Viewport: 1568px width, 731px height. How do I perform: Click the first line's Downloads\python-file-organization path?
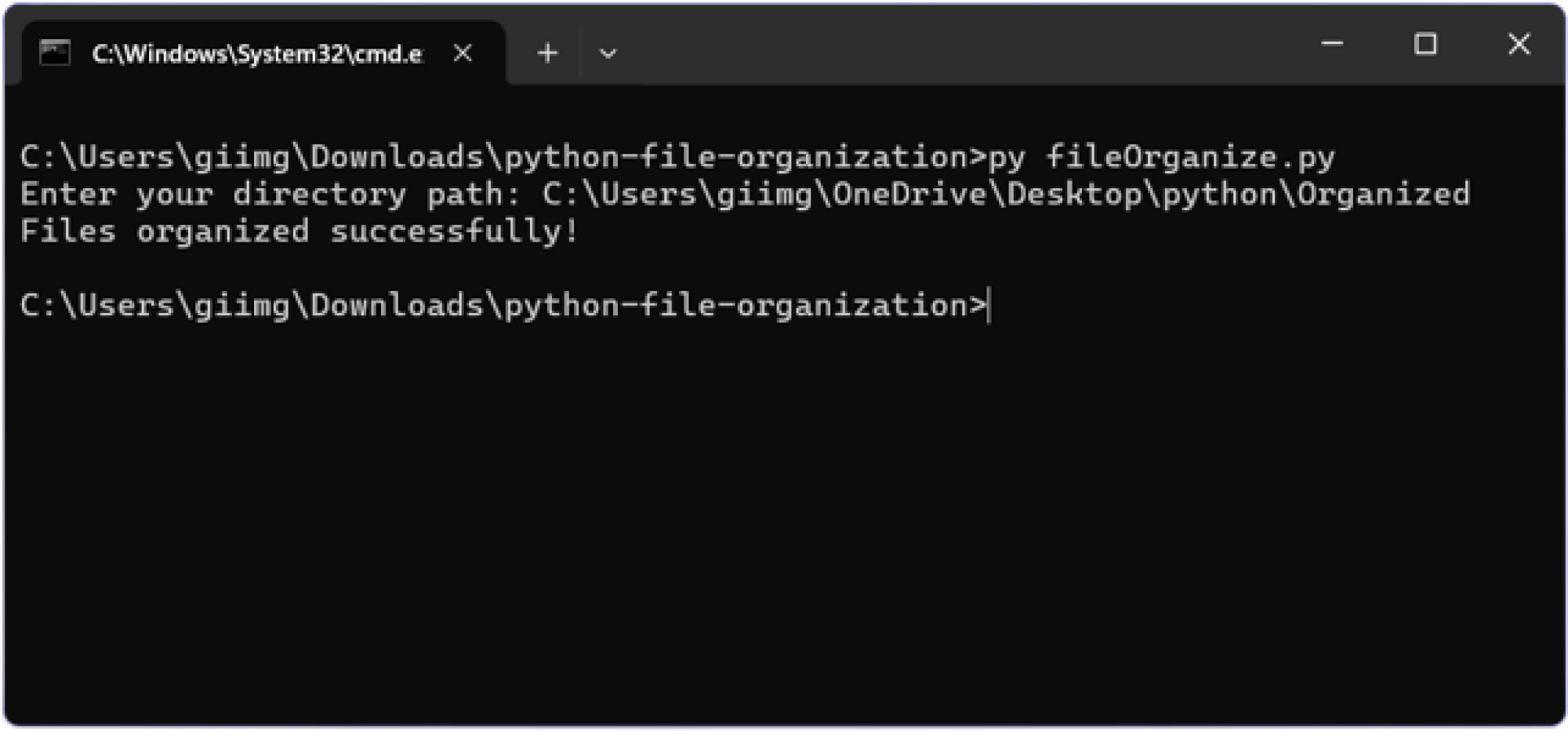coord(639,158)
